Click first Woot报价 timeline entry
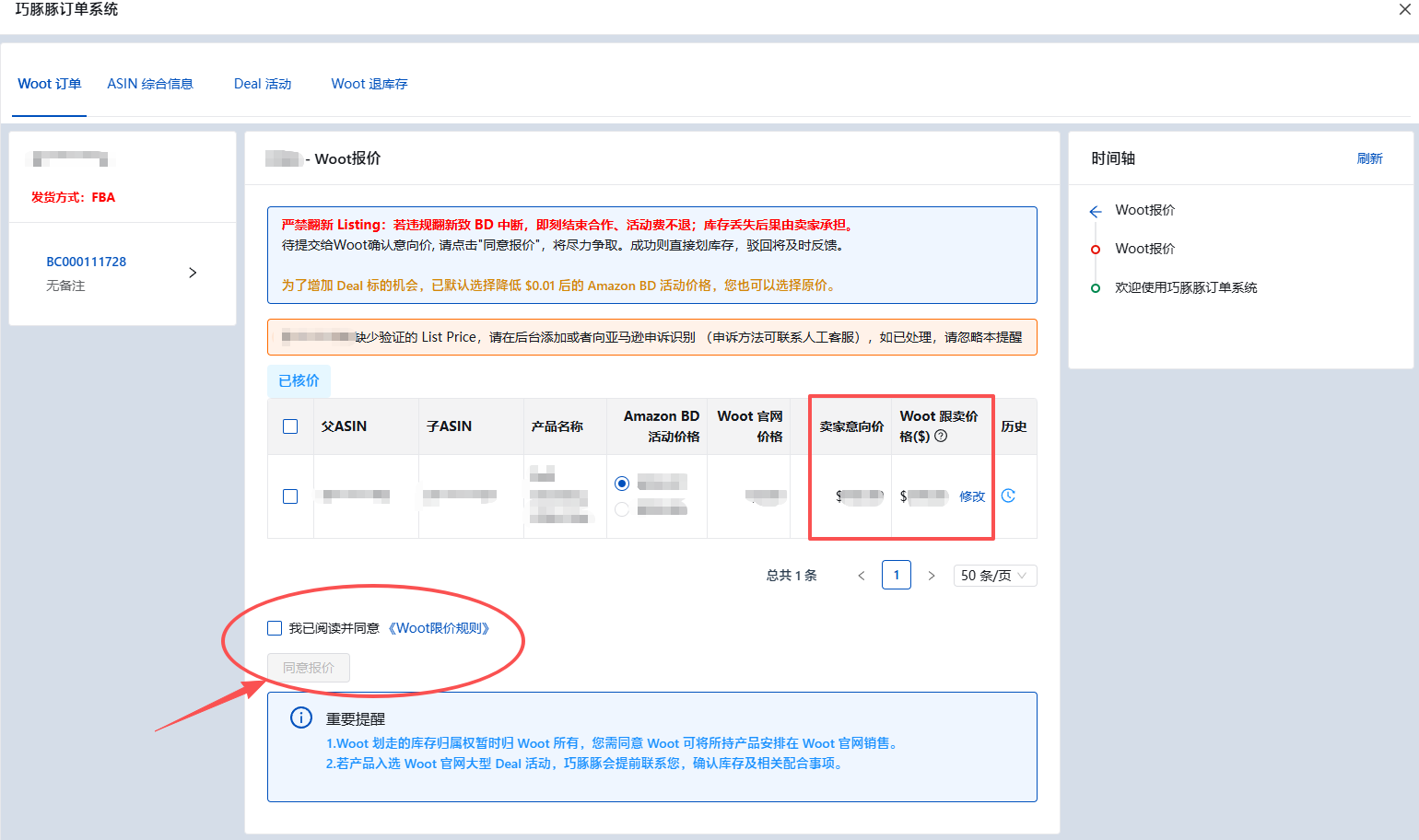This screenshot has width=1419, height=840. [x=1145, y=210]
